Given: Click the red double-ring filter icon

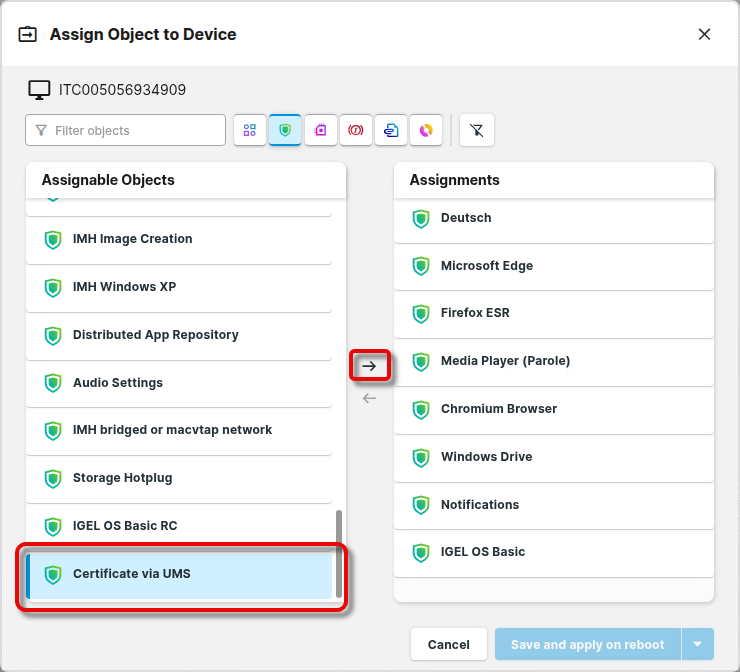Looking at the screenshot, I should [x=355, y=130].
